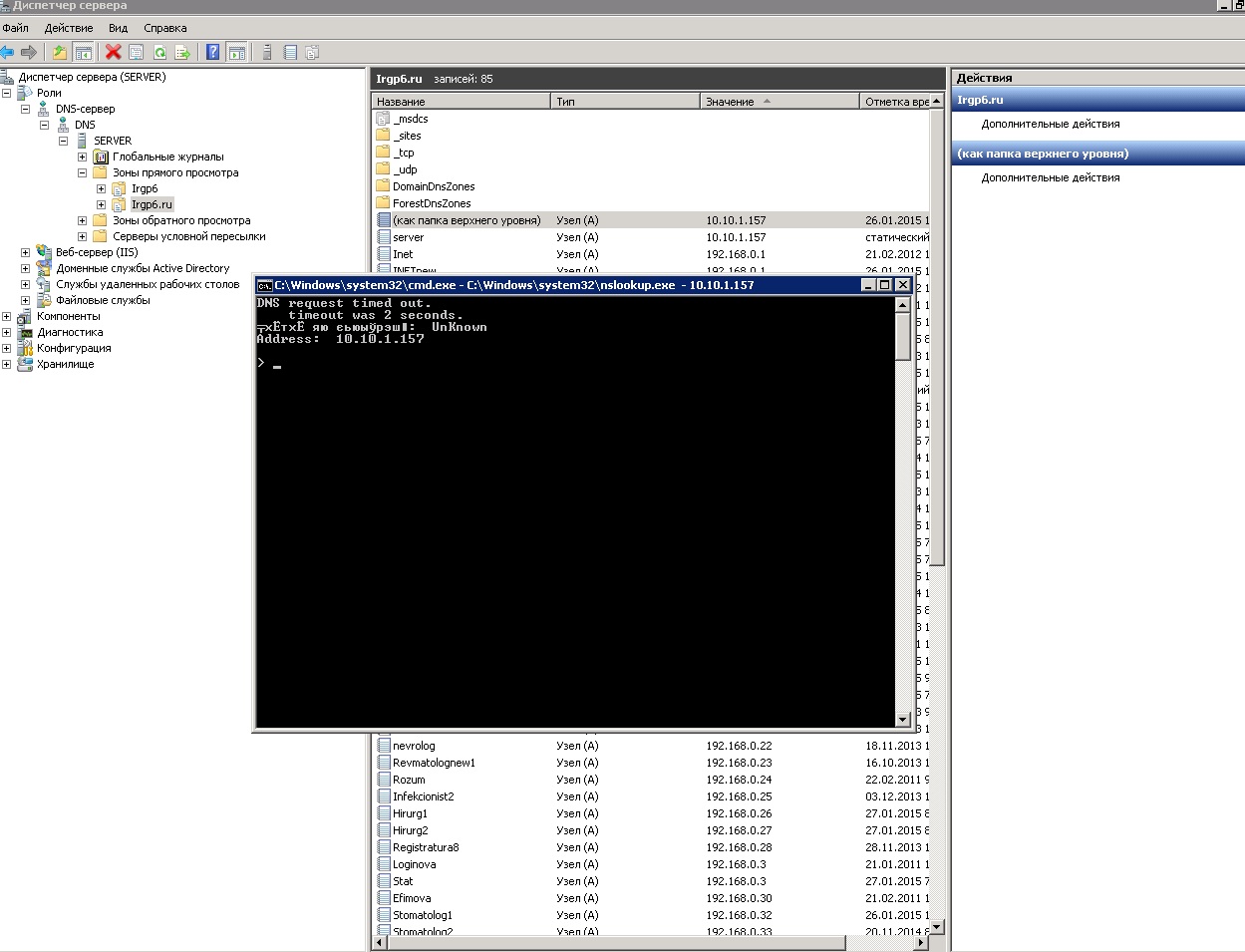
Task: Click the new record notebook toolbar icon
Action: coord(290,52)
